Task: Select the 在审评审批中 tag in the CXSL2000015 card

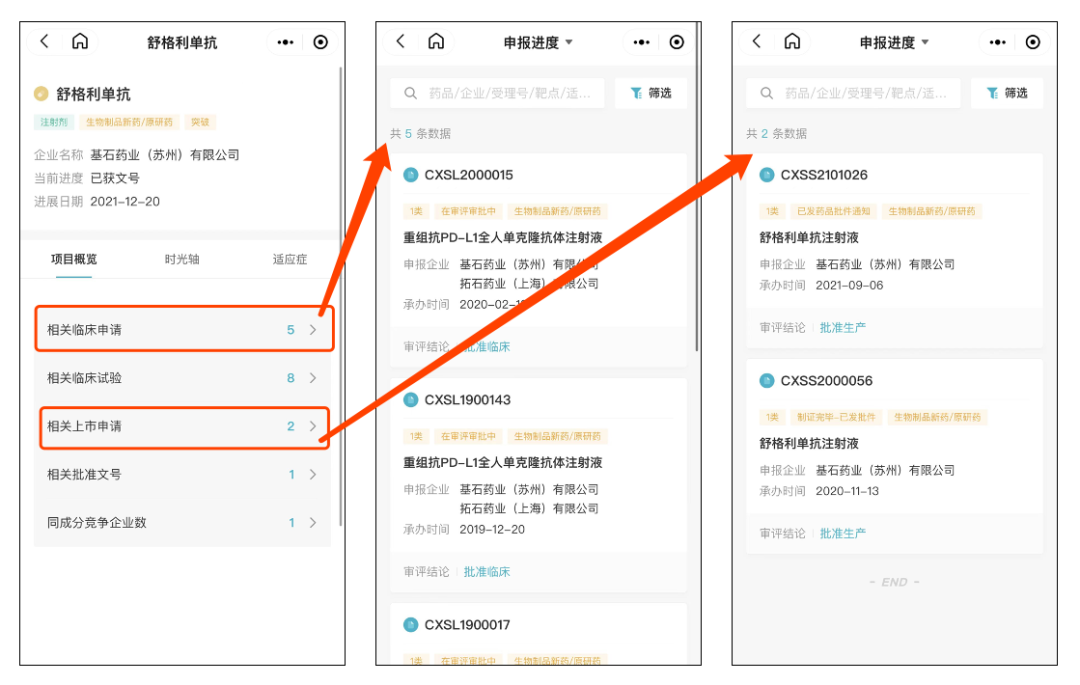Action: tap(468, 211)
